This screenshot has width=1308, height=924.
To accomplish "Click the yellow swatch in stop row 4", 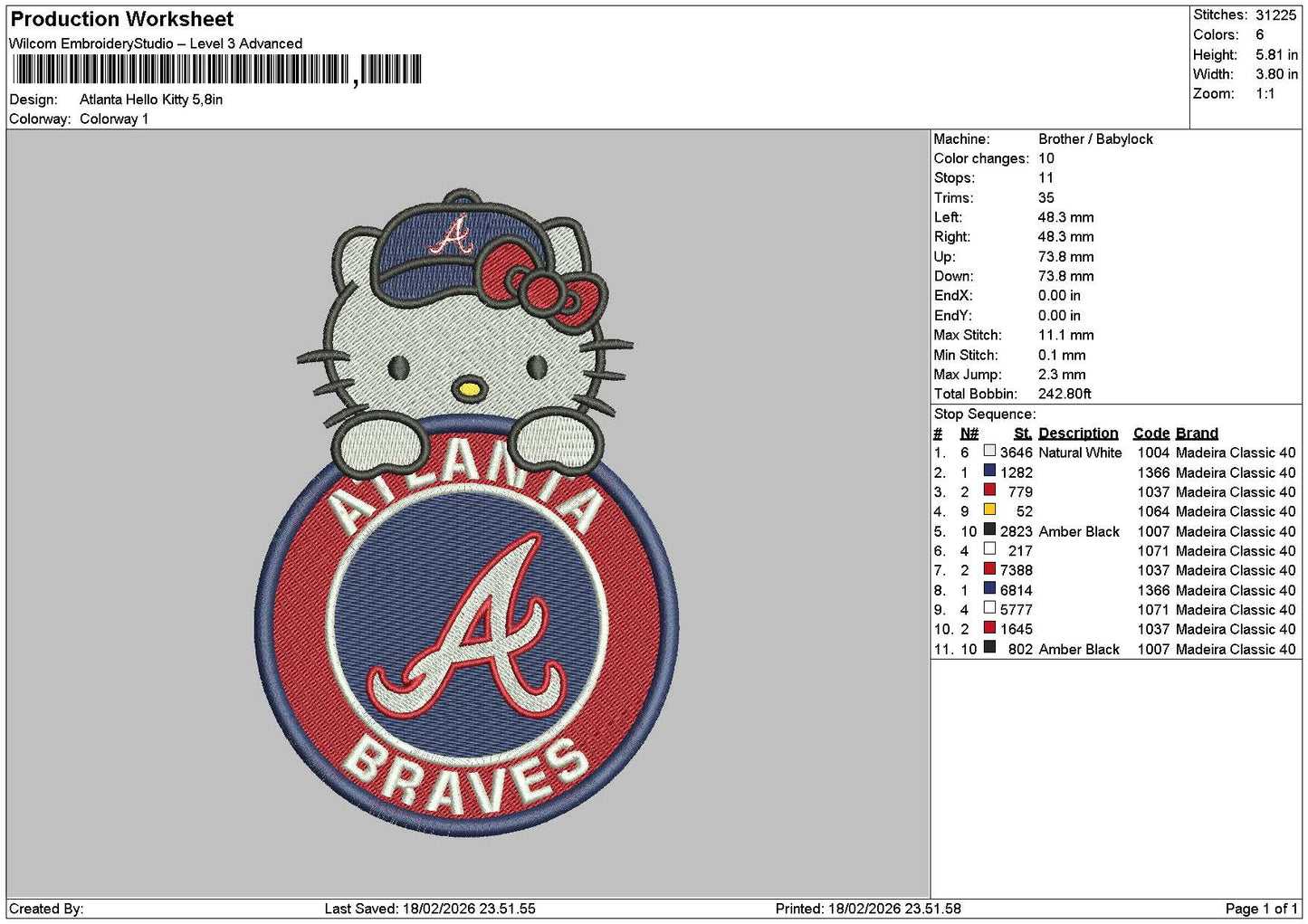I will 989,510.
